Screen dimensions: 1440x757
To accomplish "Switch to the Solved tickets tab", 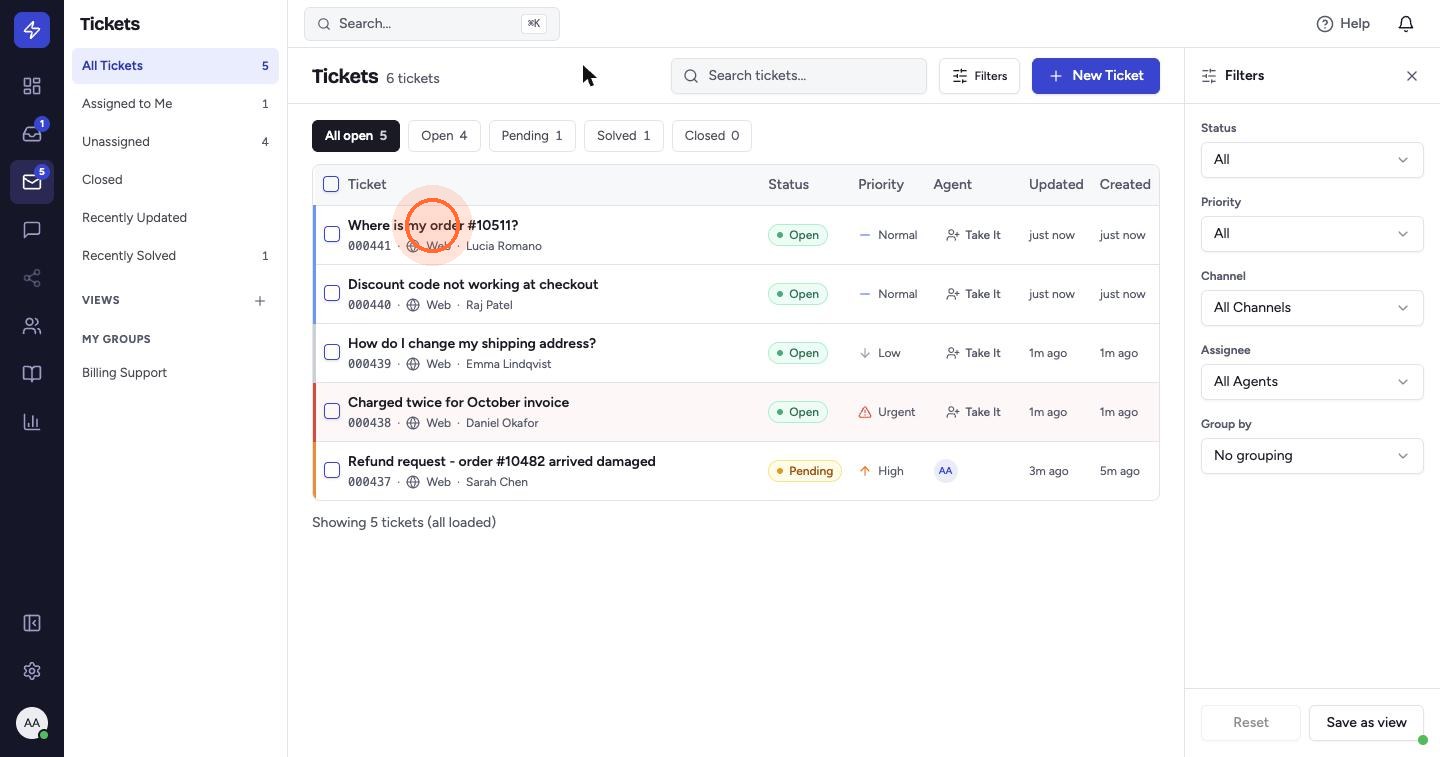I will [x=623, y=136].
